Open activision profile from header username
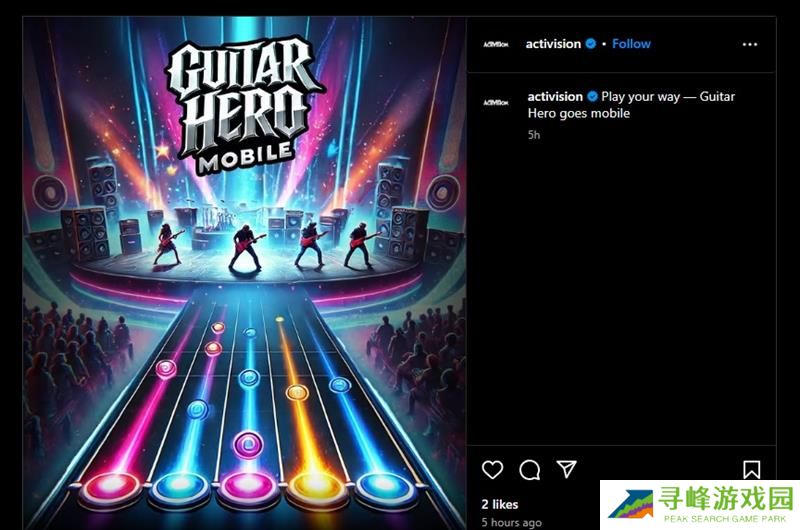 (x=553, y=44)
